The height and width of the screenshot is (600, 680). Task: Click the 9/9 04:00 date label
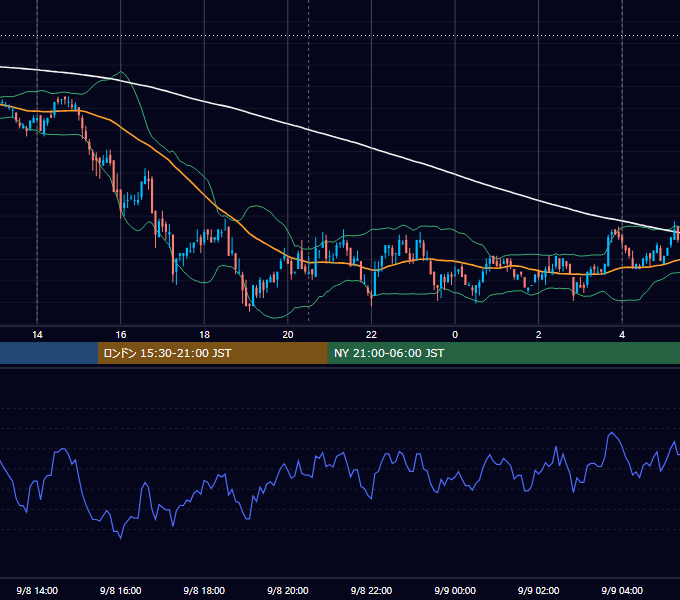[622, 590]
